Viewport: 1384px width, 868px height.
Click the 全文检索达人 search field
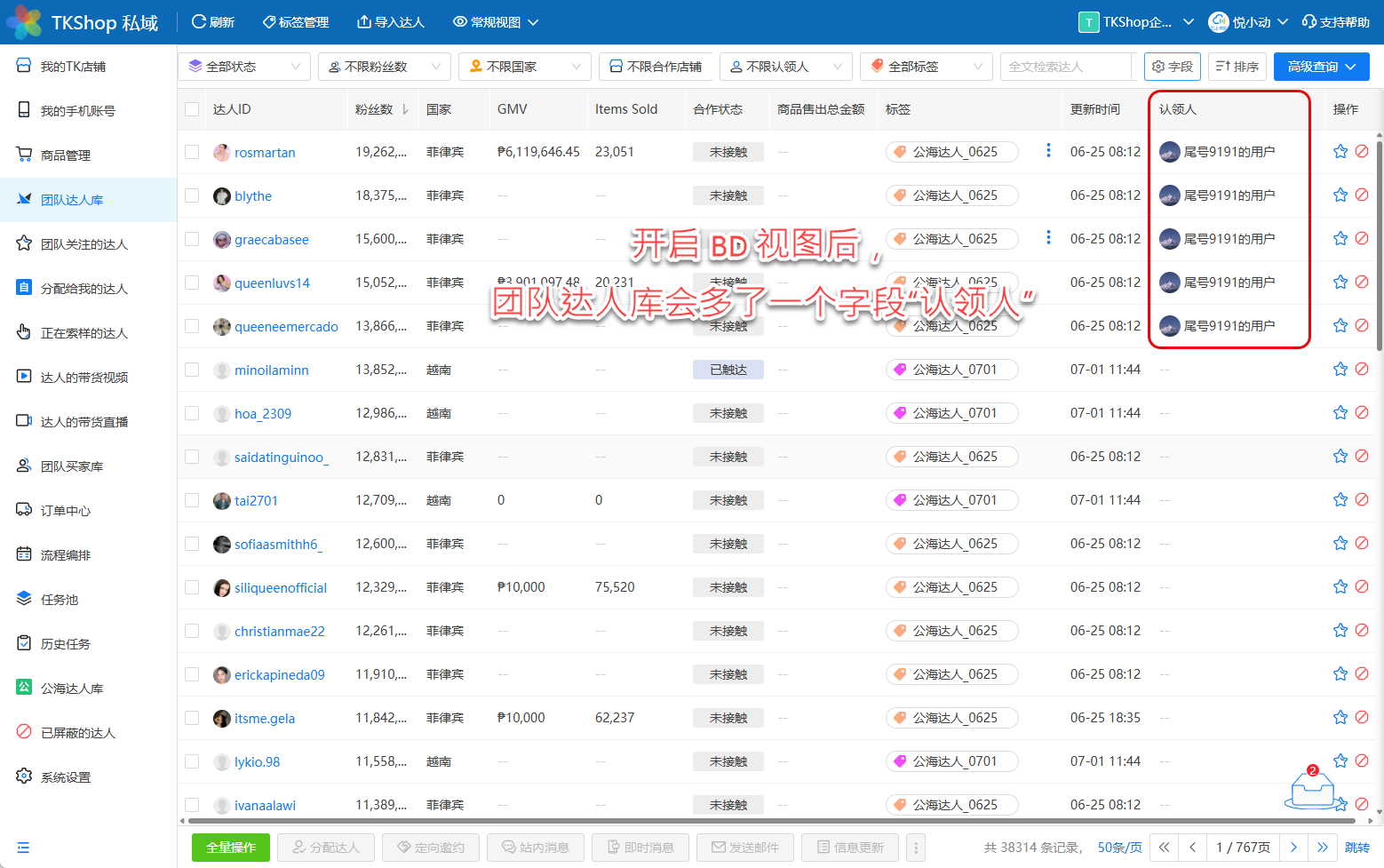point(1066,67)
